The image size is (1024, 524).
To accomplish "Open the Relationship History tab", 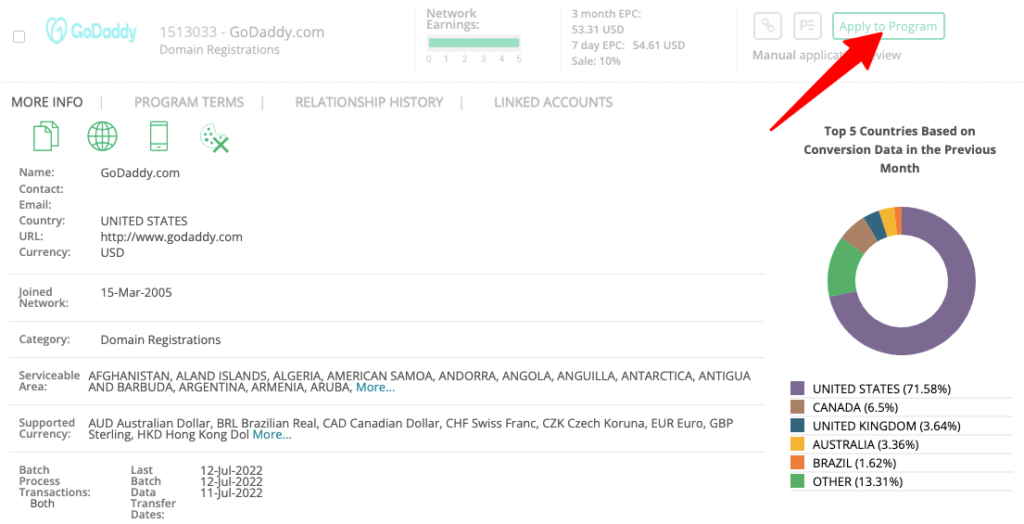I will 369,102.
